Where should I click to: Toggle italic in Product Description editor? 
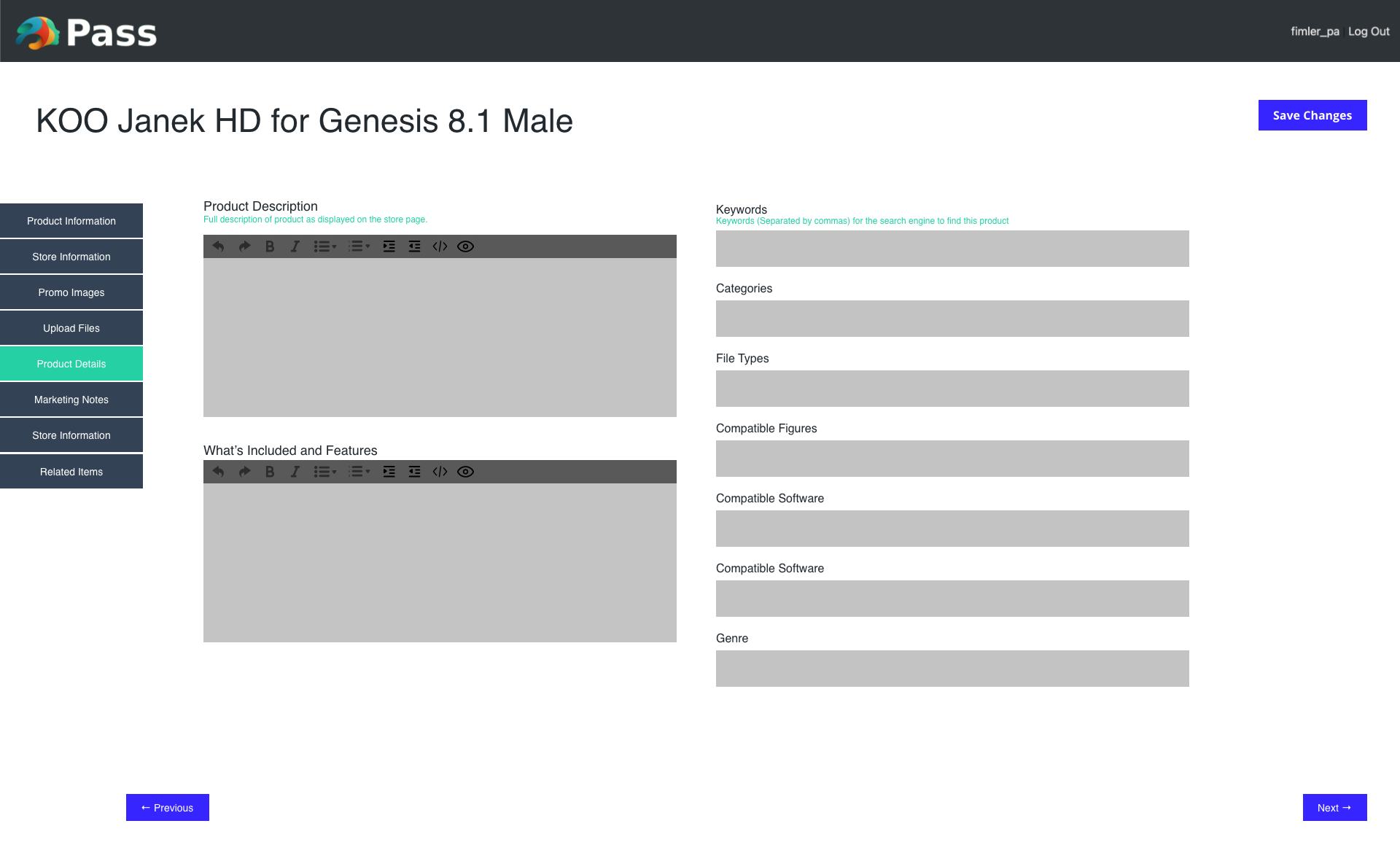[x=295, y=246]
